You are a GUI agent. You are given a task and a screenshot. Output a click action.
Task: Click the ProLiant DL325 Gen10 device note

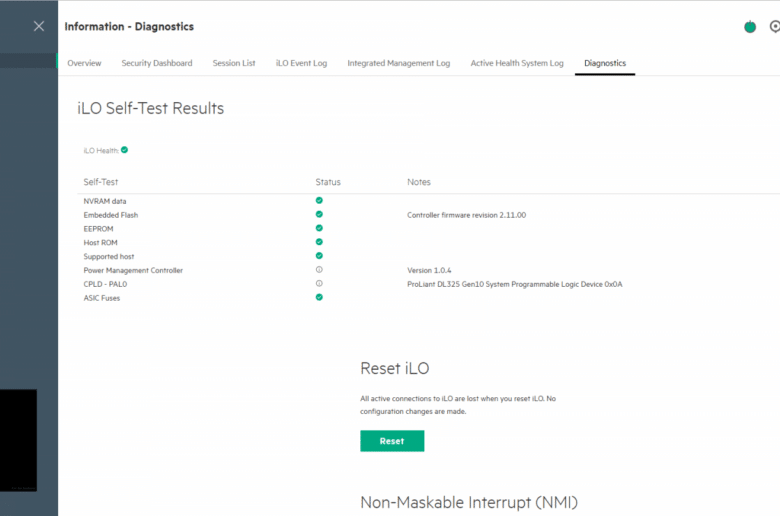[515, 284]
